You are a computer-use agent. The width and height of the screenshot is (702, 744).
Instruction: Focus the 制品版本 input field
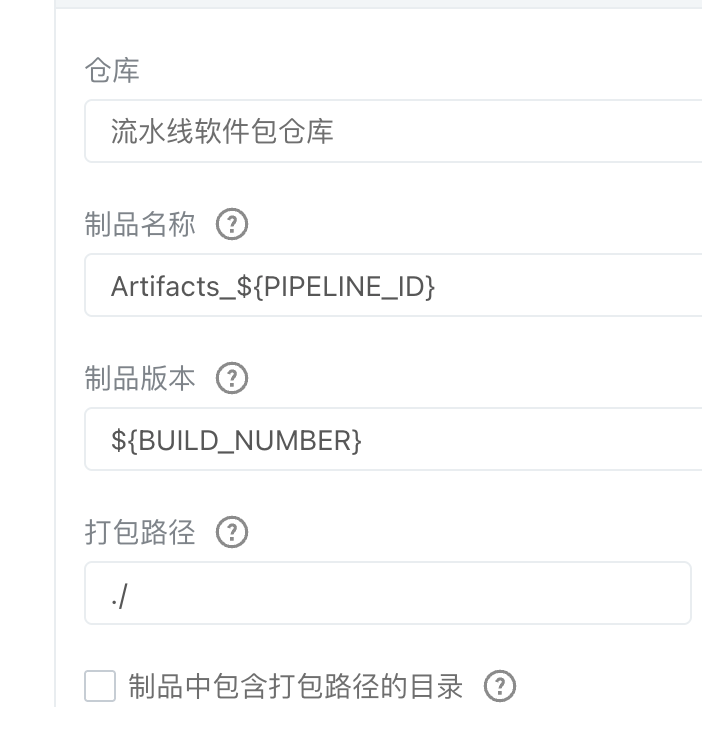[x=393, y=439]
